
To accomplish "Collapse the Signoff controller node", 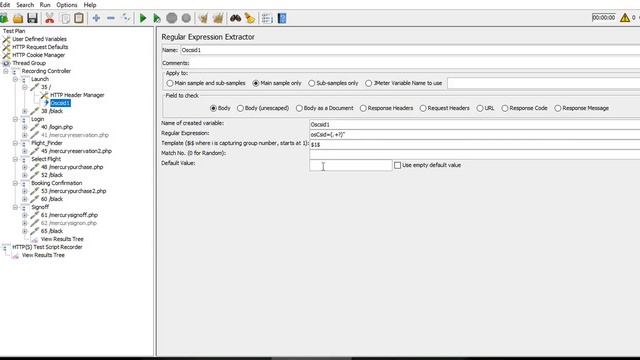I will coord(15,207).
